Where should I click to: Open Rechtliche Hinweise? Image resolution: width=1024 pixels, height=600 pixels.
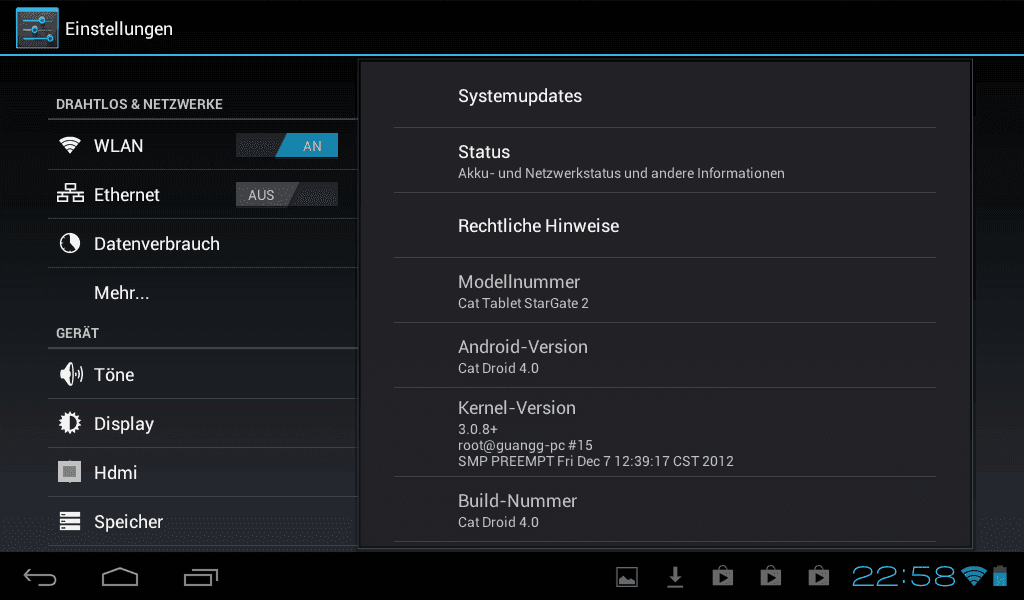665,225
